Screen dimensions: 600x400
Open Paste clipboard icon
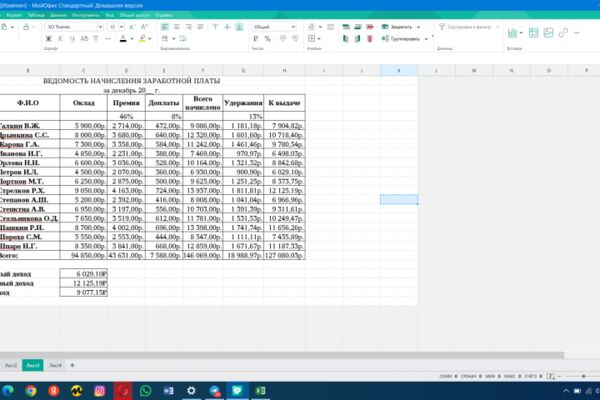click(x=4, y=27)
